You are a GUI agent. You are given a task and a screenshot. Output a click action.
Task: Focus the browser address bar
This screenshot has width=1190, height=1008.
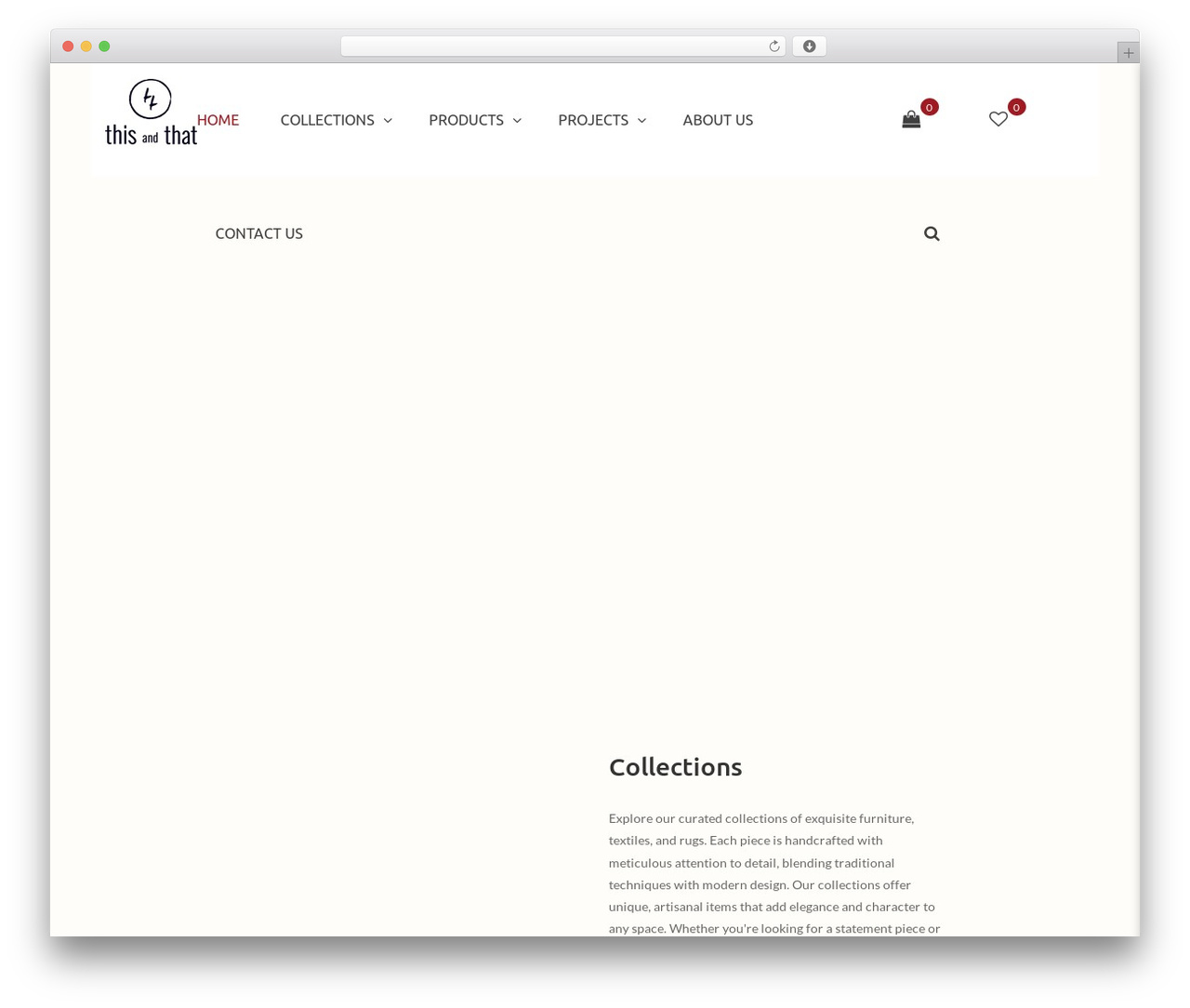click(562, 46)
